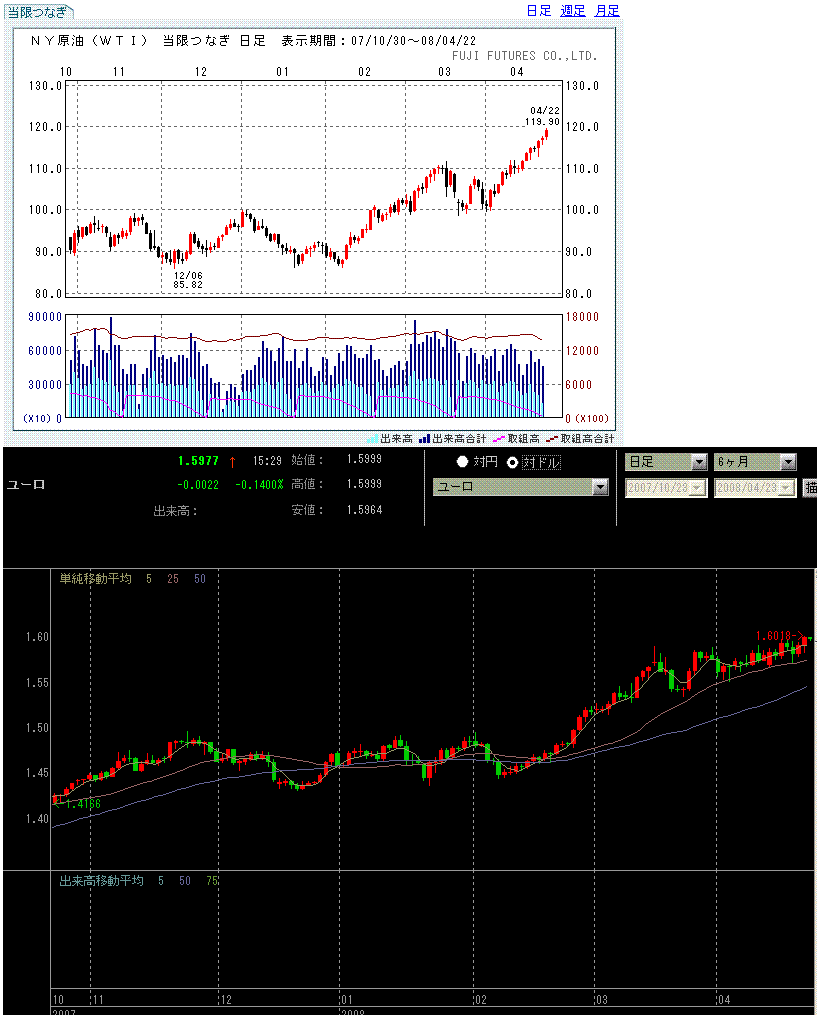The image size is (817, 1015).
Task: Click the 12/06 85.82 low price label
Action: 188,279
